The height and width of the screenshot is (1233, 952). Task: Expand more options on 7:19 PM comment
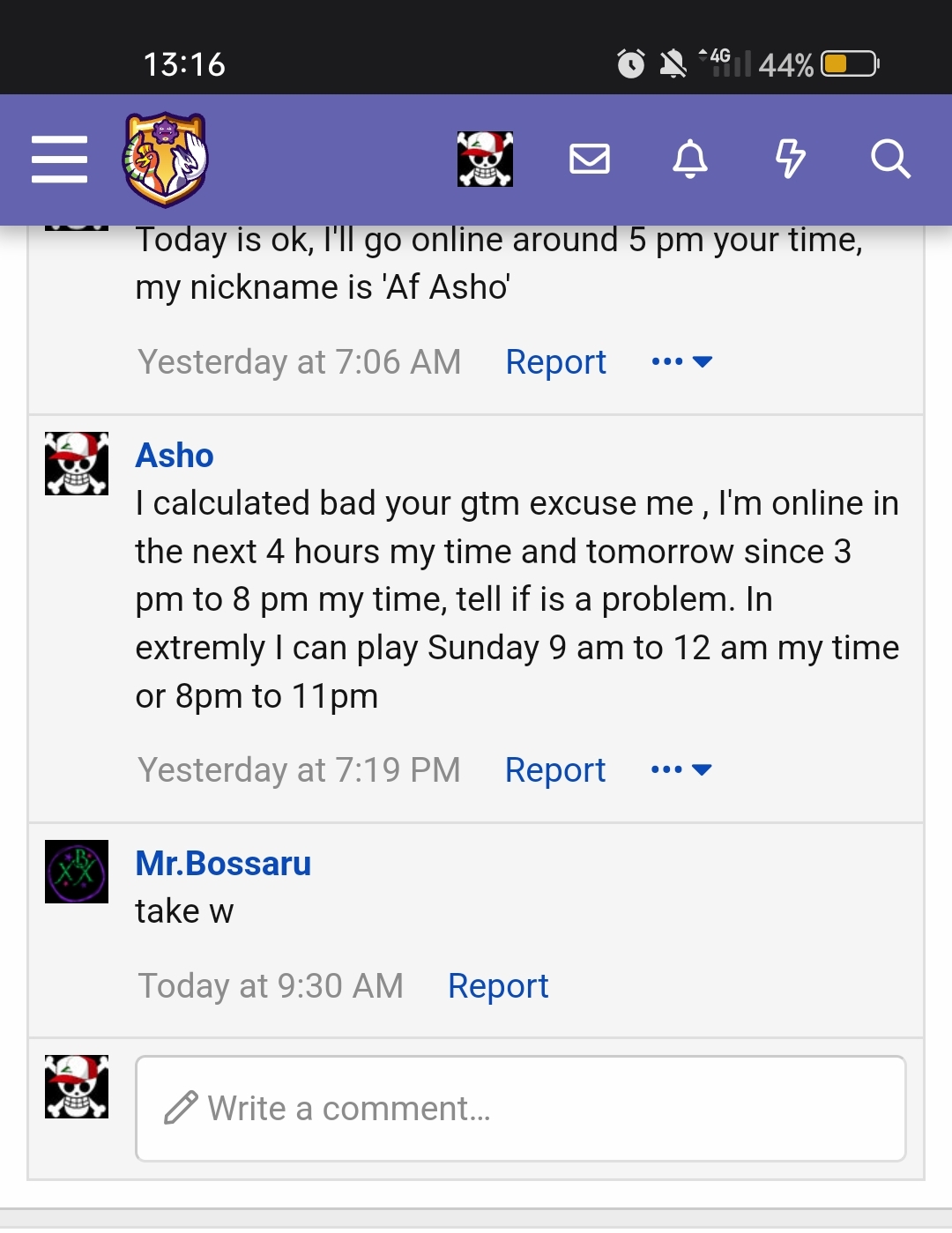[681, 769]
